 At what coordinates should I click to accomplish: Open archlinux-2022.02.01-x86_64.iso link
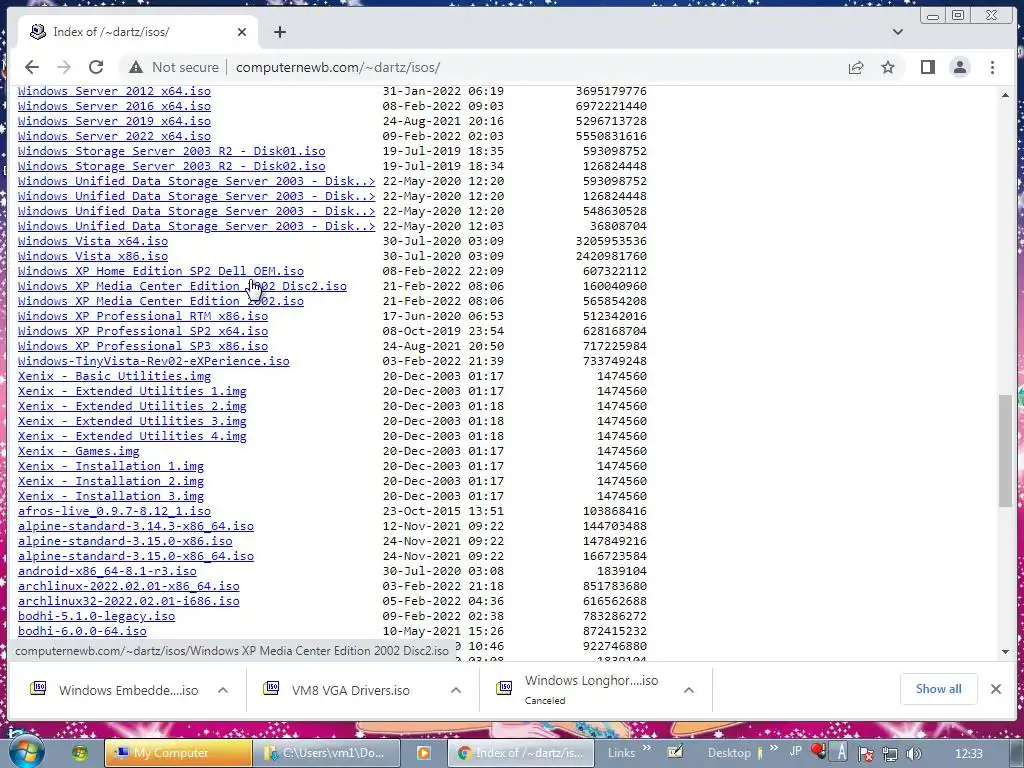[x=129, y=586]
